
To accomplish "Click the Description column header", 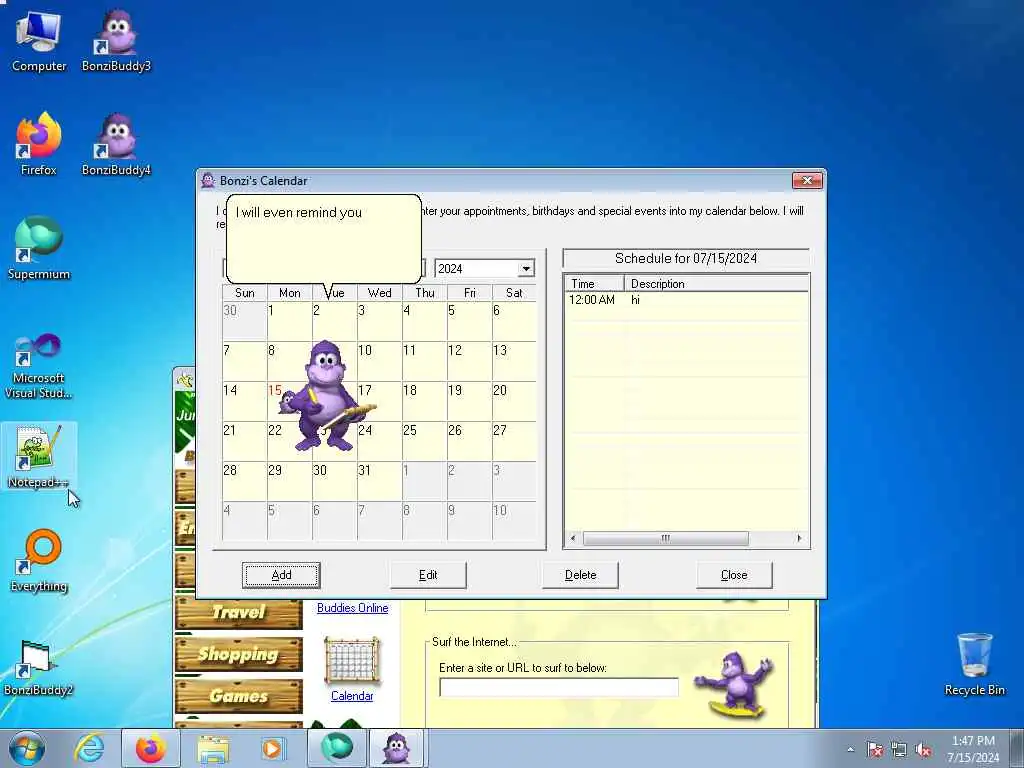I will tap(716, 284).
